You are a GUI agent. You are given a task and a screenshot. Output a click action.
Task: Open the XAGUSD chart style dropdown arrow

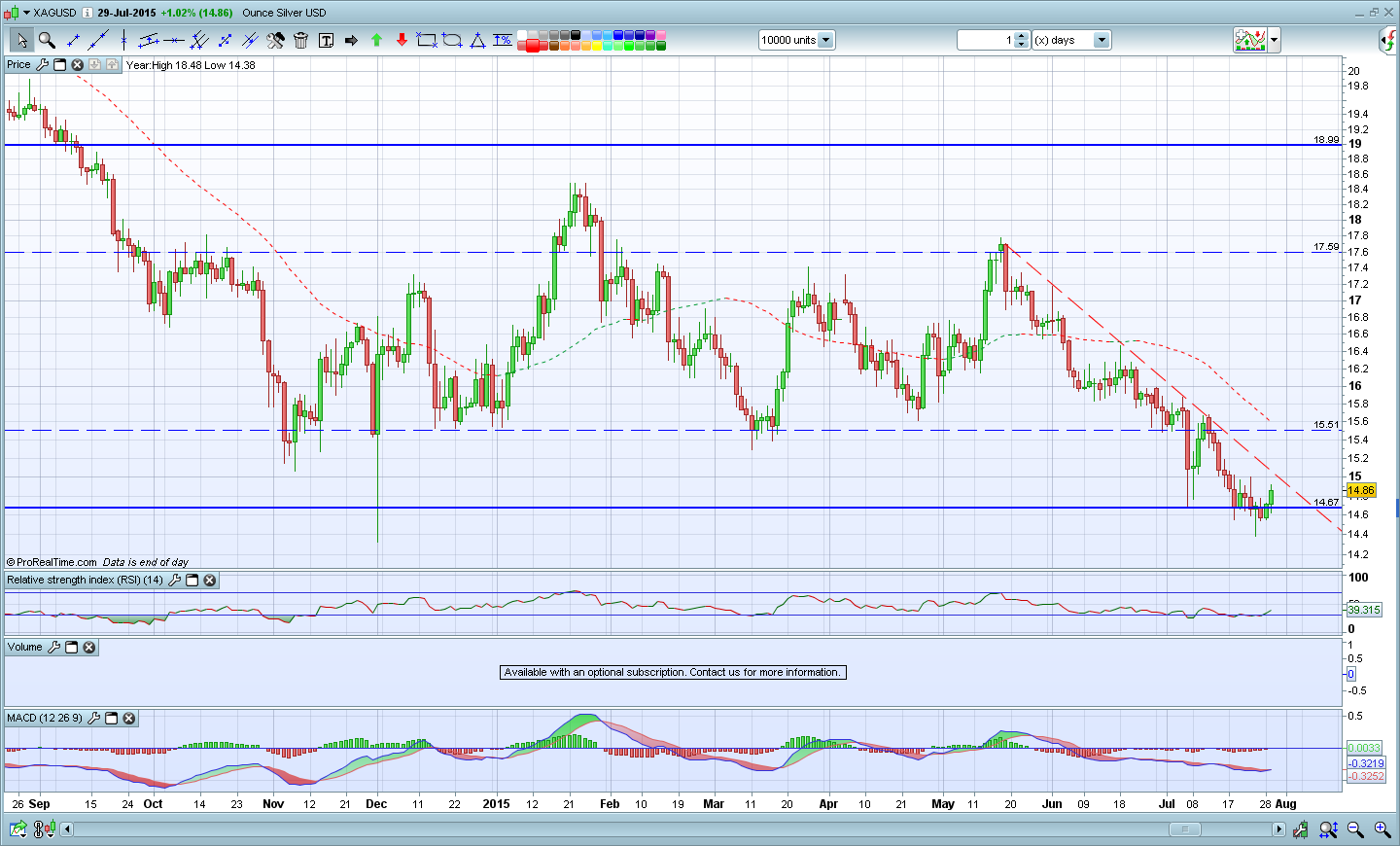click(25, 13)
